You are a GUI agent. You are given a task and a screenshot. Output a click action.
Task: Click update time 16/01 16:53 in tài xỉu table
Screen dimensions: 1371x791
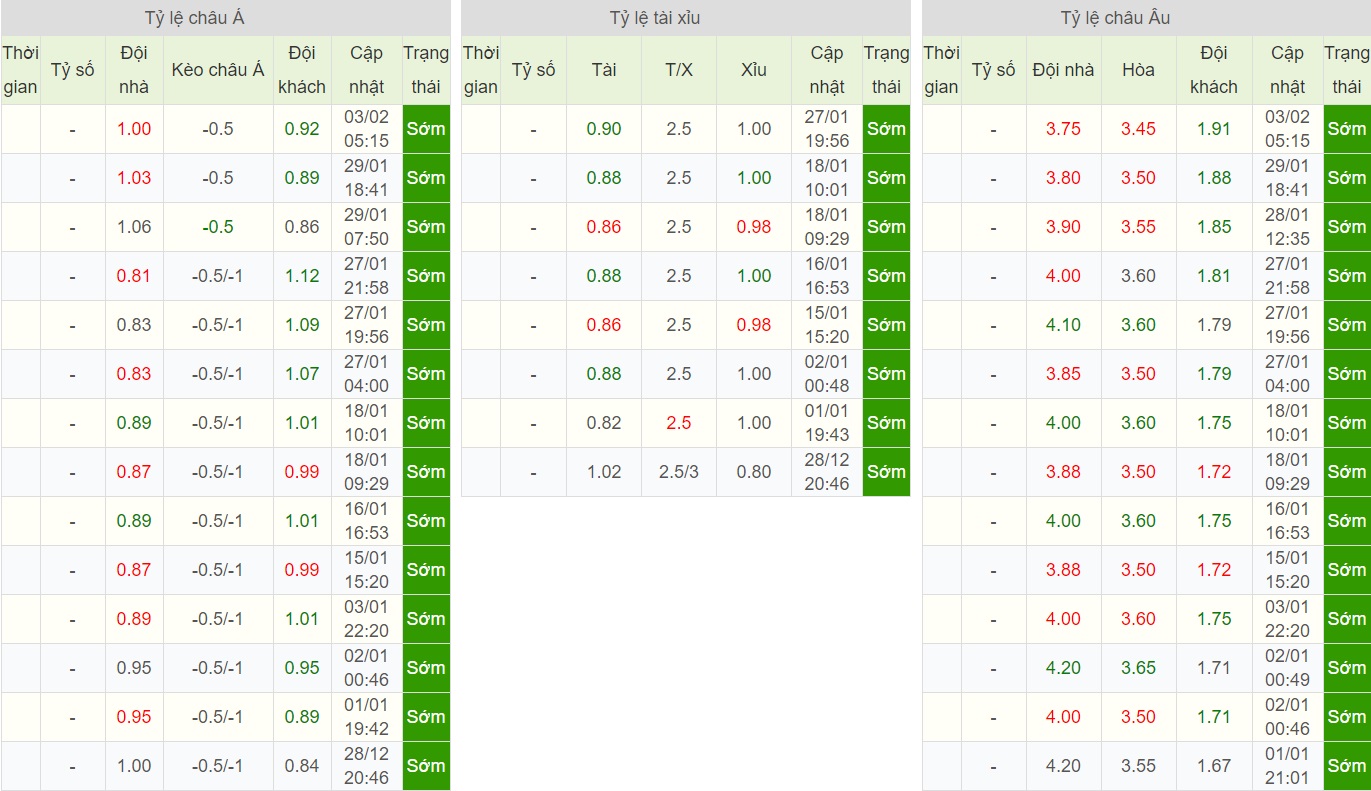click(827, 276)
